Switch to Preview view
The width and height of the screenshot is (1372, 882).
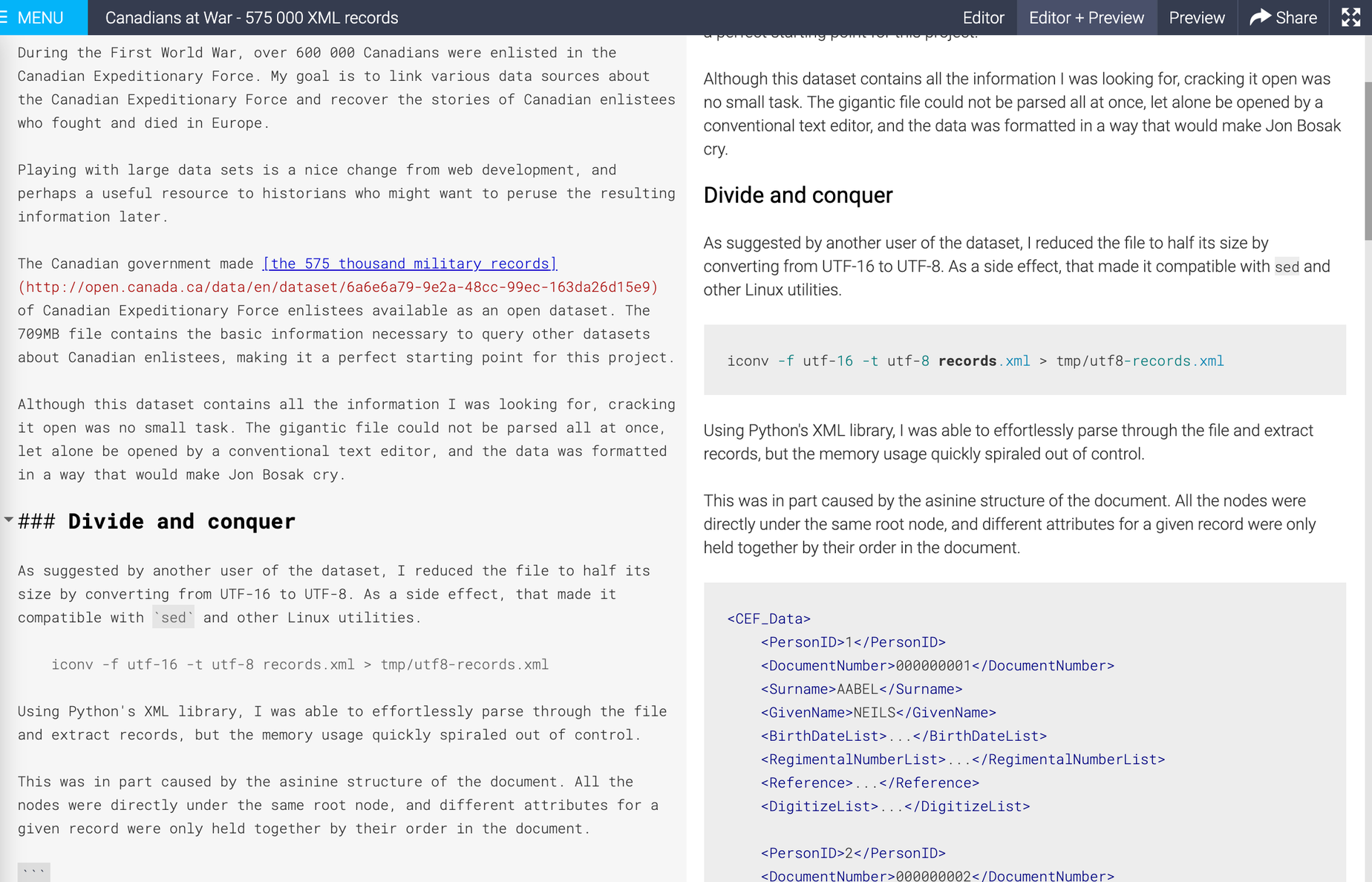click(1197, 17)
